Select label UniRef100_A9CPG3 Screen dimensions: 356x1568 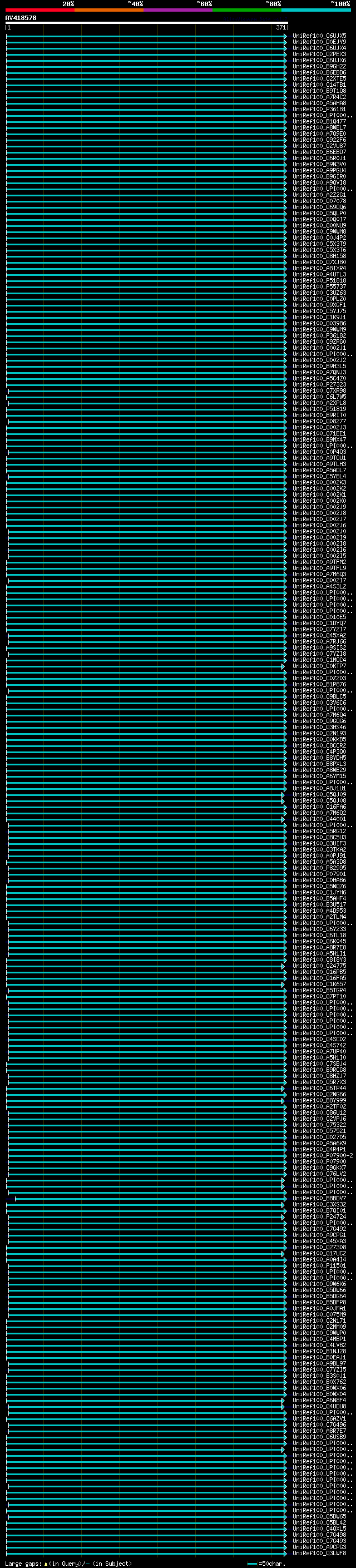(319, 1547)
